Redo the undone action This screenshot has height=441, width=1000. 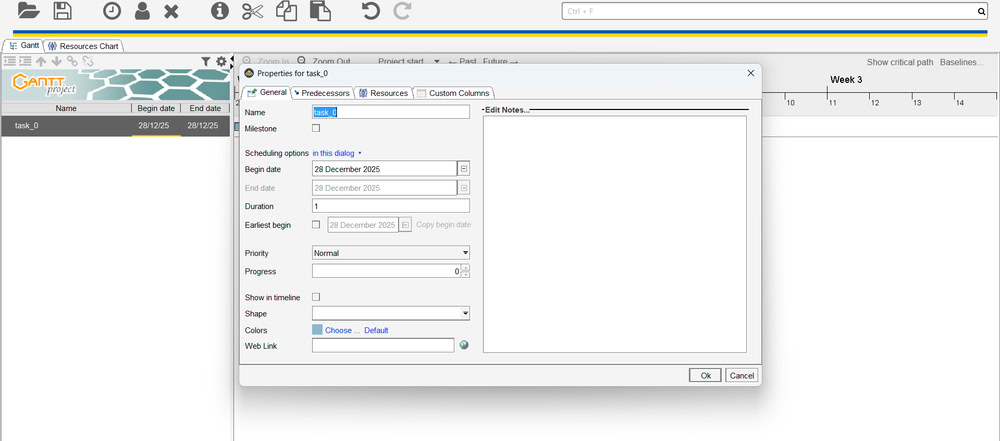(x=402, y=11)
